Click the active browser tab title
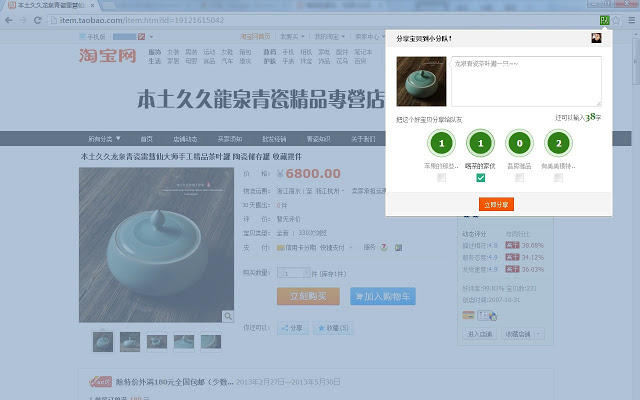640x400 pixels. [51, 6]
